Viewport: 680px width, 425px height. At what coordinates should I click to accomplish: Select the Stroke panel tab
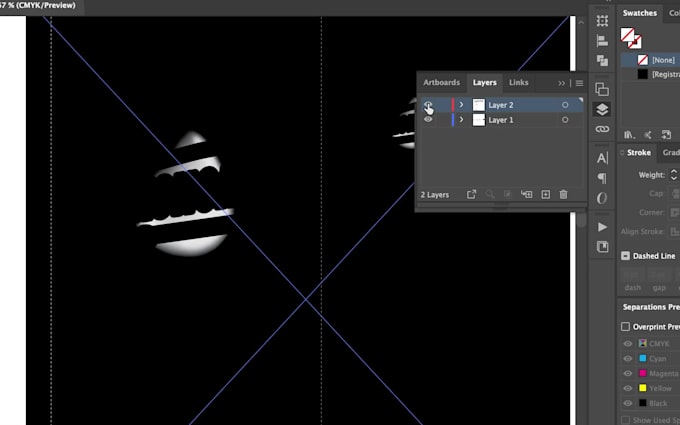638,153
